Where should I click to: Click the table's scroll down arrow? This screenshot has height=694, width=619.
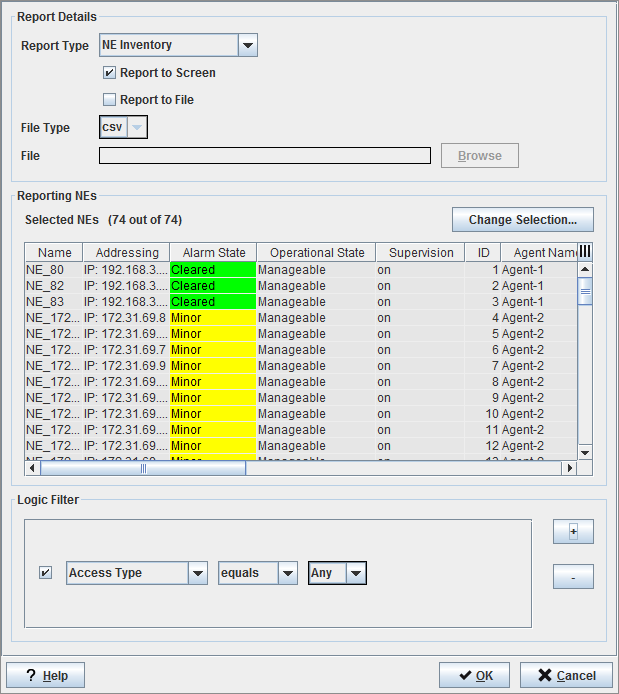pyautogui.click(x=585, y=452)
